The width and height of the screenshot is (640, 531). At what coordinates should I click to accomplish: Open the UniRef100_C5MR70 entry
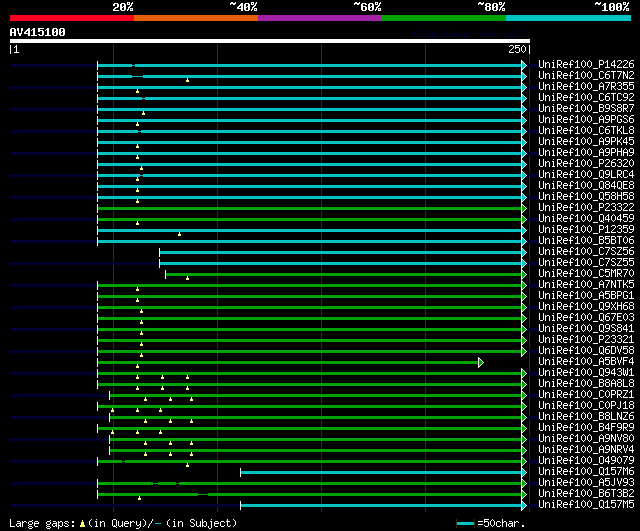pyautogui.click(x=586, y=274)
